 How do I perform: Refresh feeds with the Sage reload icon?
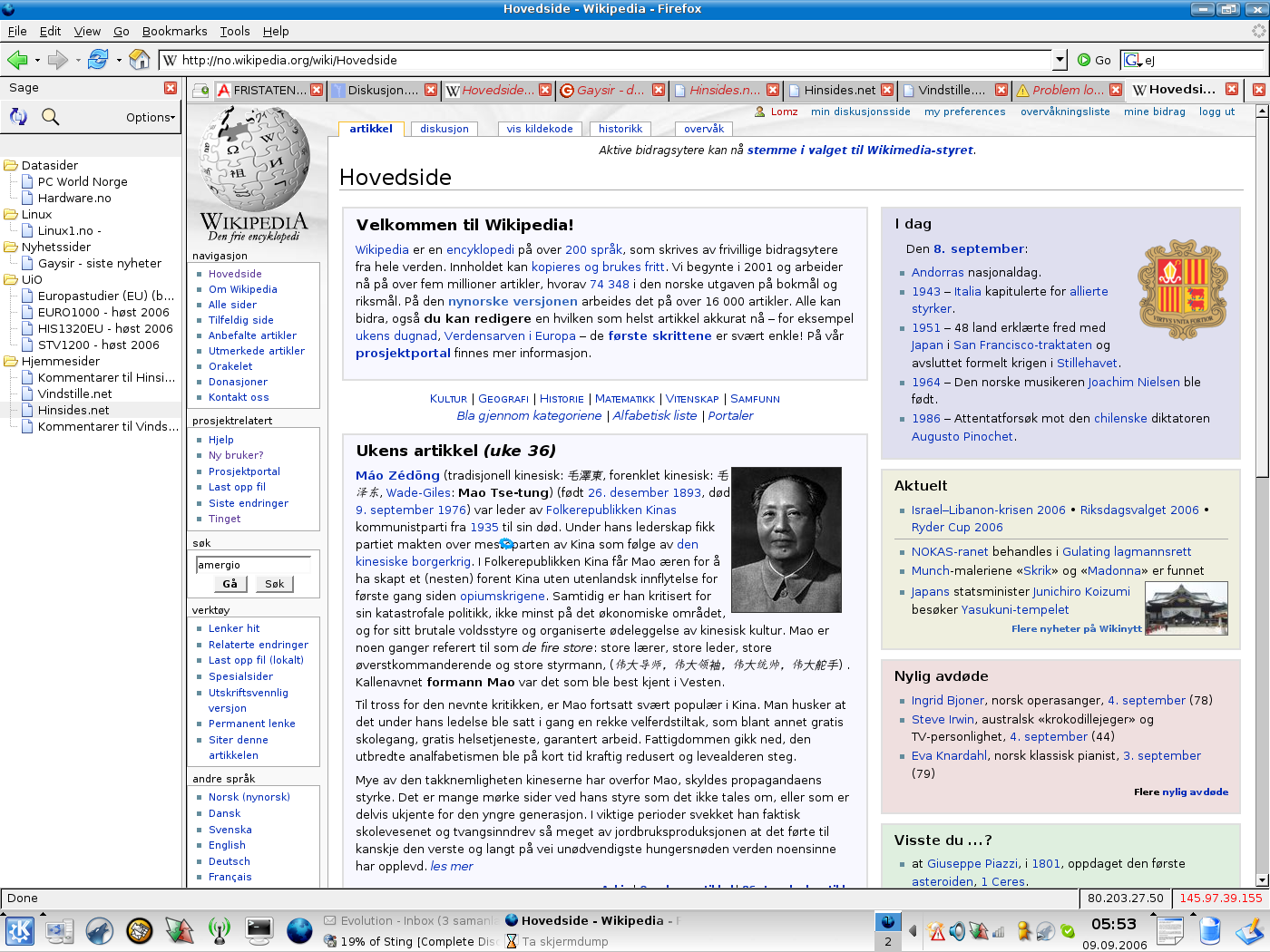click(18, 116)
